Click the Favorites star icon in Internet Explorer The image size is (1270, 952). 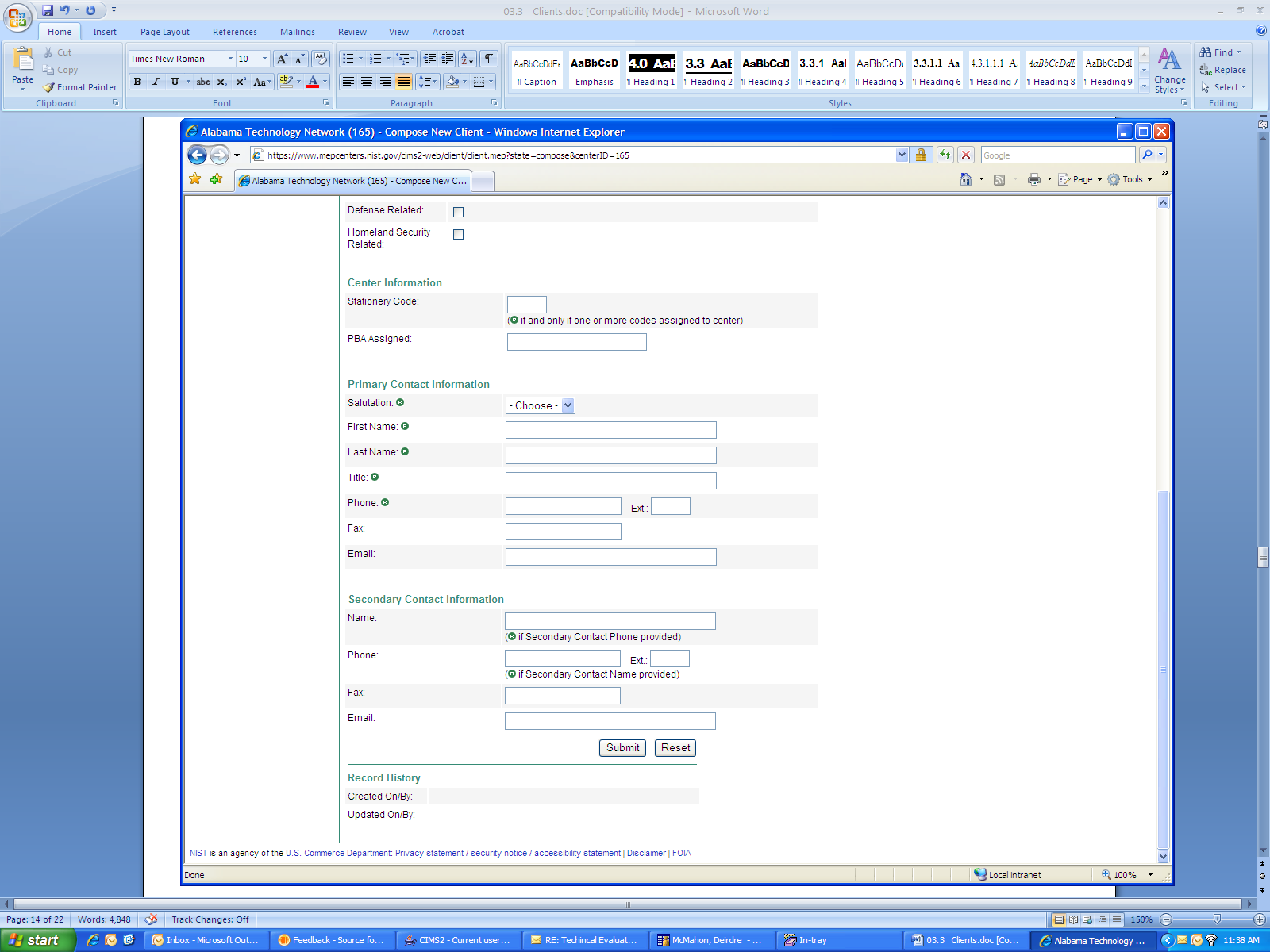195,179
